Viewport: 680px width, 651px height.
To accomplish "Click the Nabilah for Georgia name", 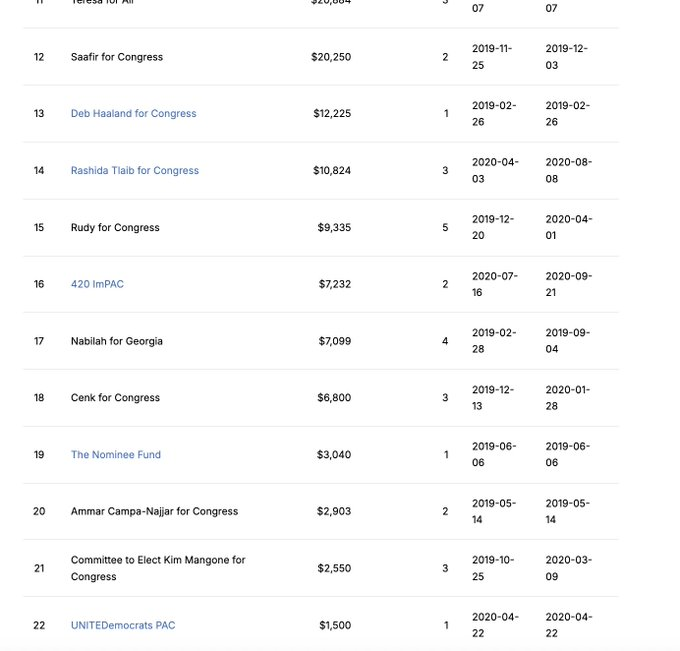I will [117, 341].
